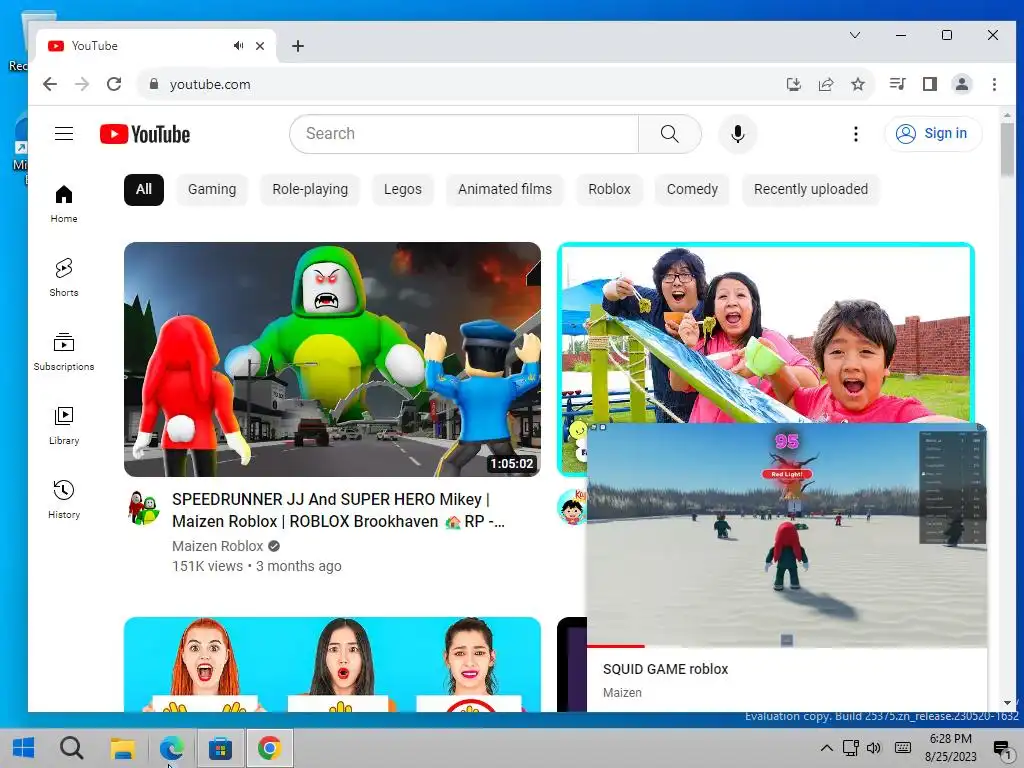This screenshot has height=768, width=1024.
Task: Click the page vertical scrollbar thumb
Action: coord(1007,149)
